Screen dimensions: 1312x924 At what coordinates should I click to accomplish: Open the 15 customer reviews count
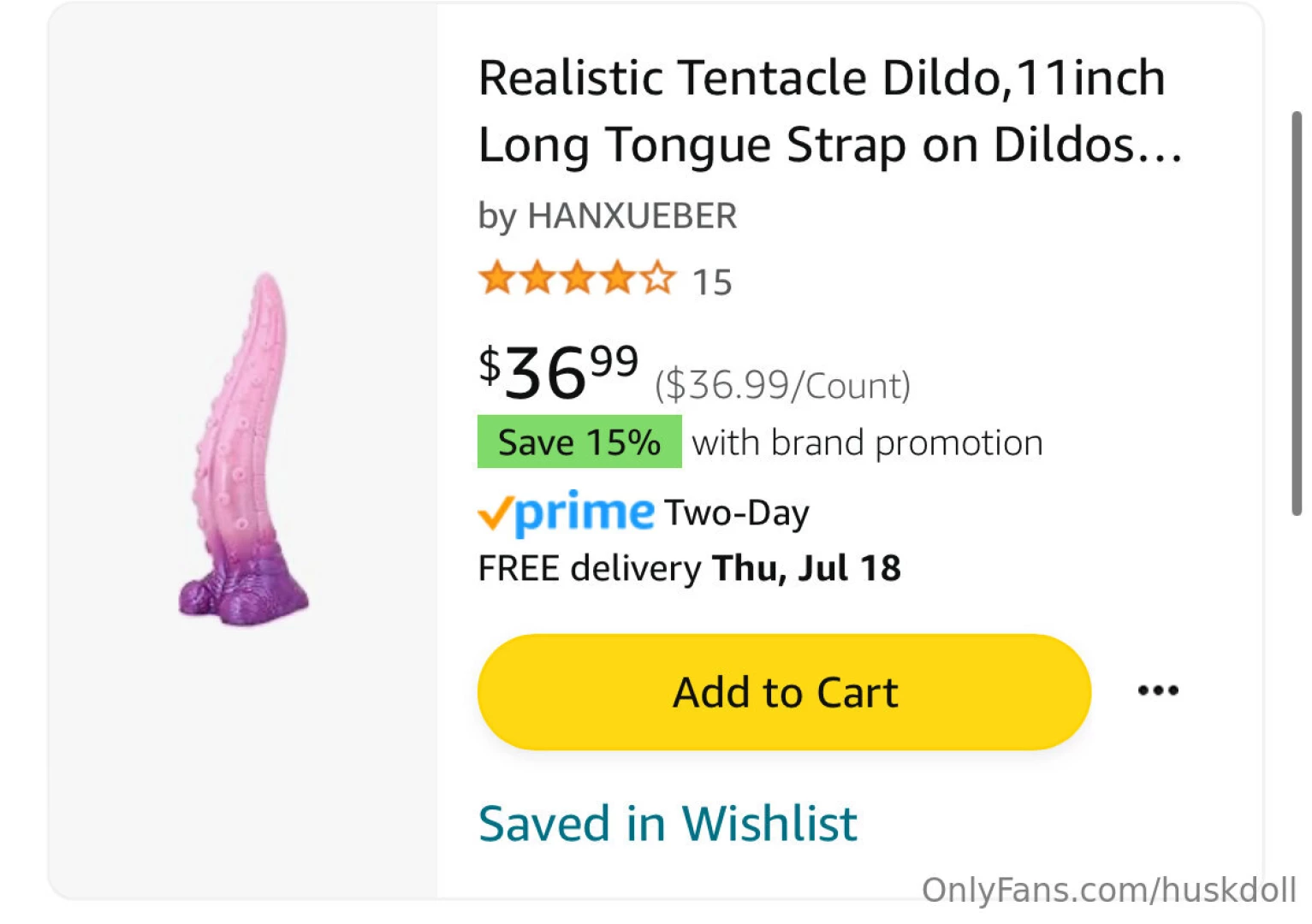tap(712, 282)
